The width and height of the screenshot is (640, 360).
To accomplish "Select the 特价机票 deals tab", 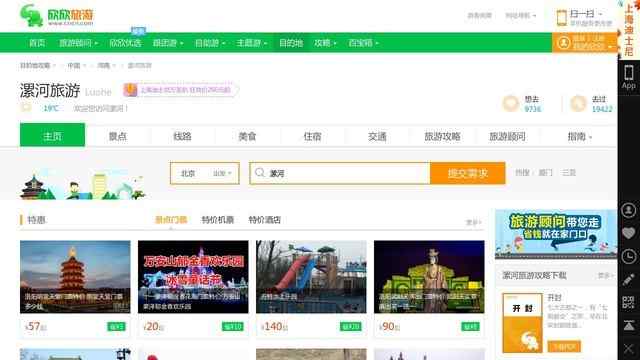I will (x=218, y=220).
